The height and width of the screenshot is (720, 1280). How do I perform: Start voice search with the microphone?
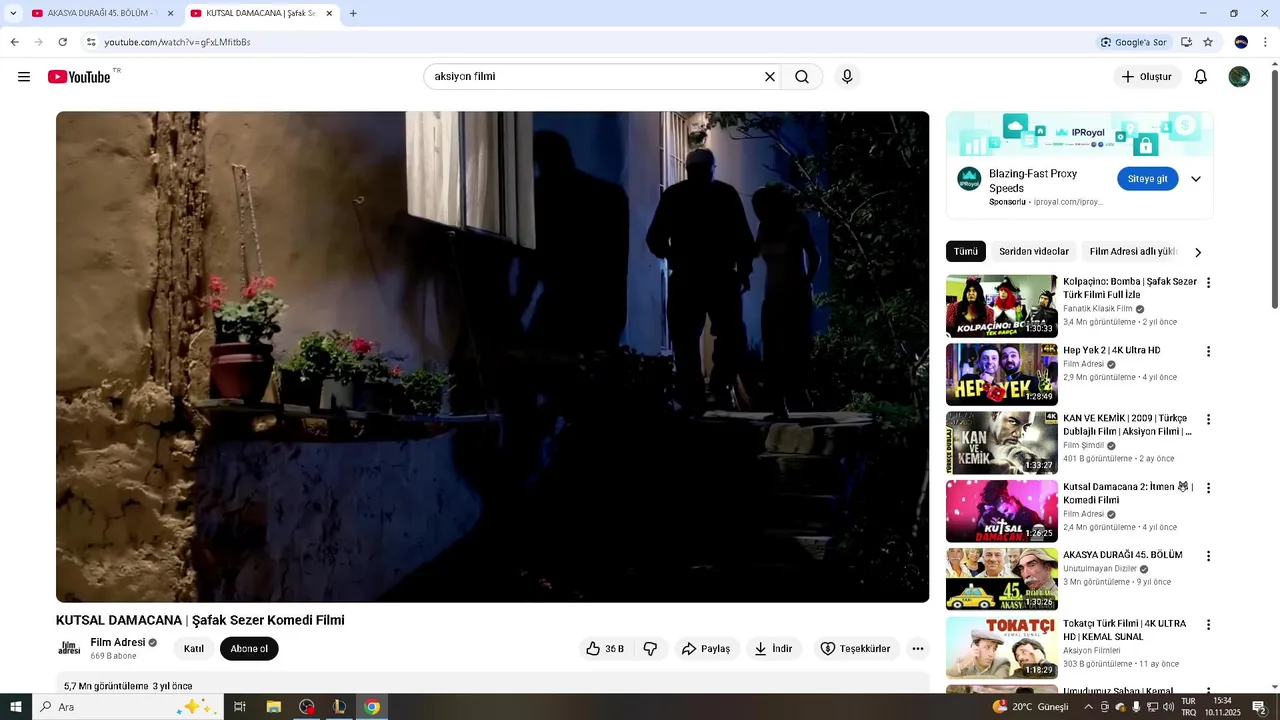tap(847, 77)
